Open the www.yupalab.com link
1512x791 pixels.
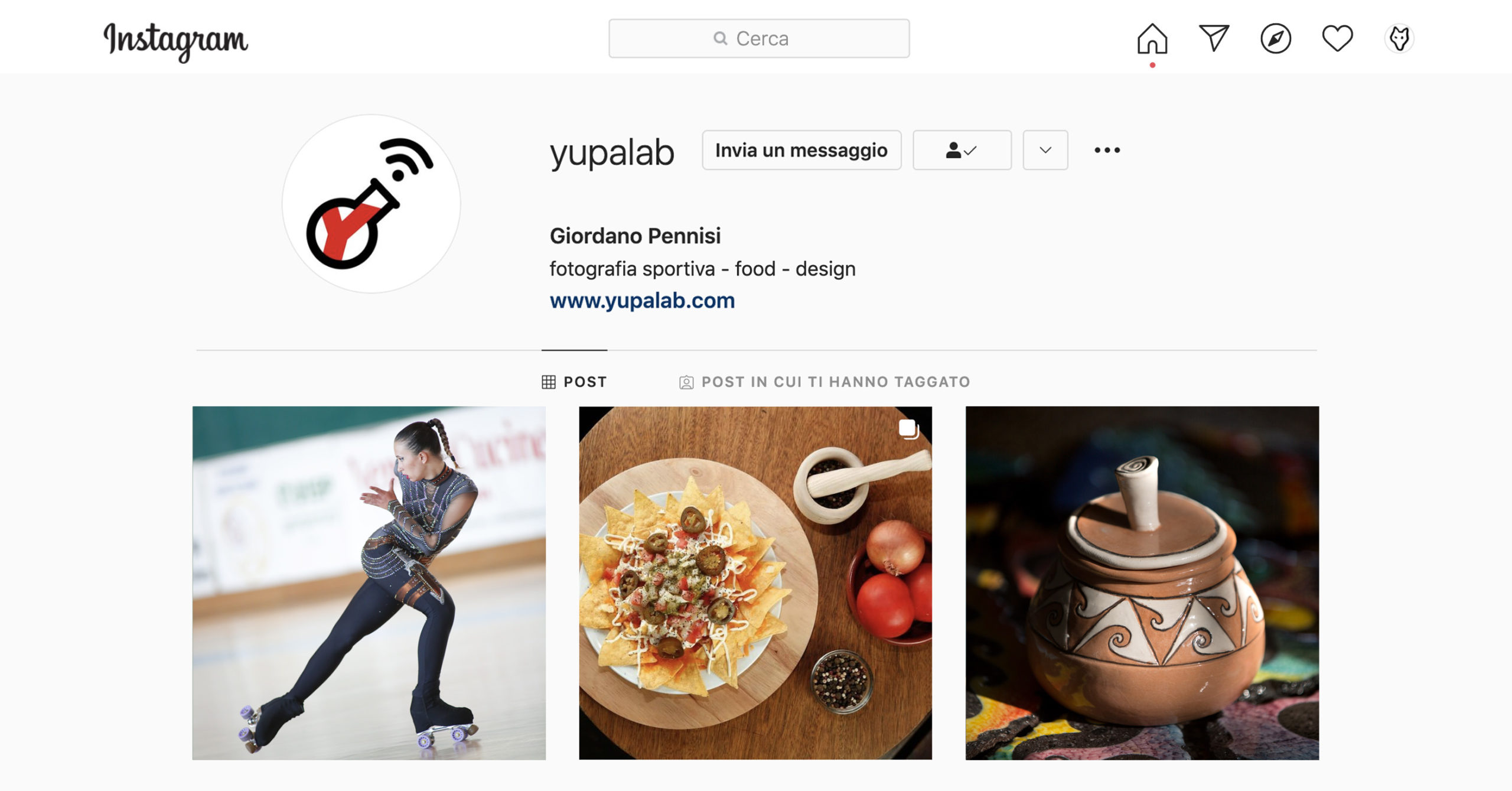click(642, 301)
